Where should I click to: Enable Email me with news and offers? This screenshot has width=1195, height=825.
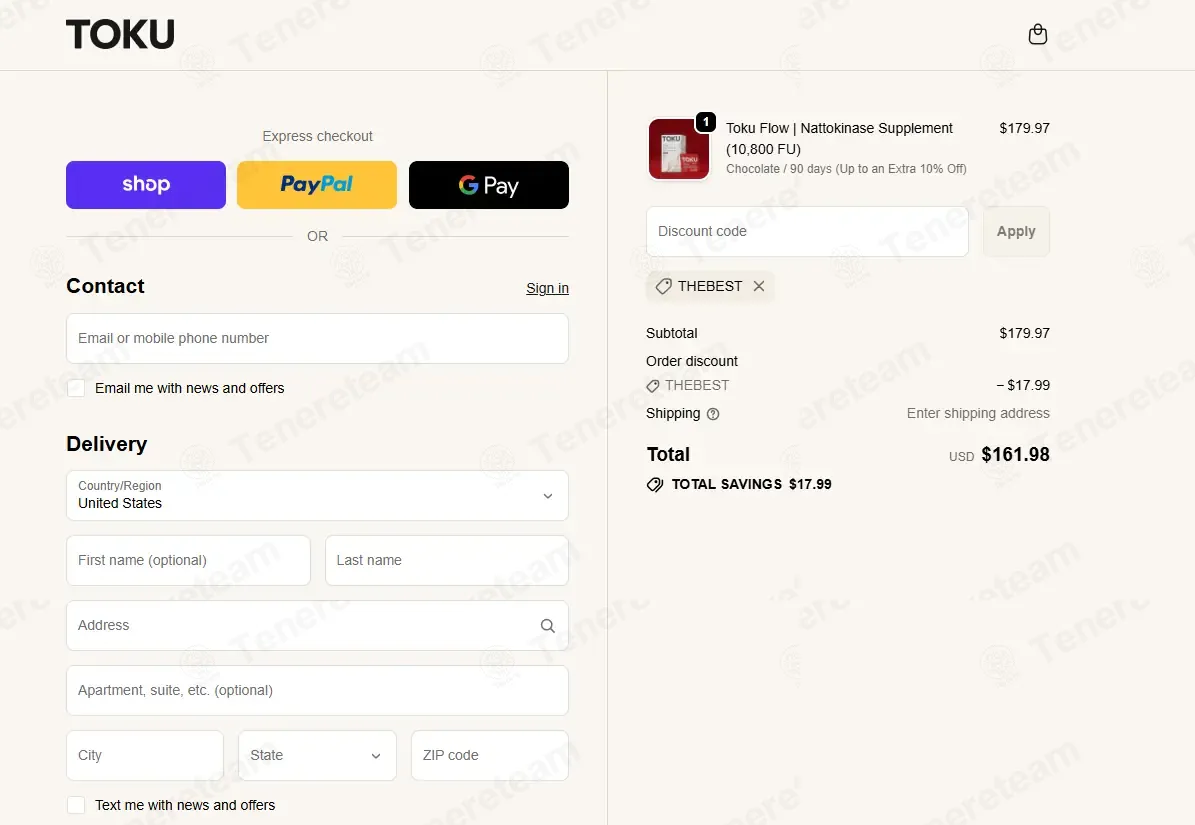coord(76,389)
